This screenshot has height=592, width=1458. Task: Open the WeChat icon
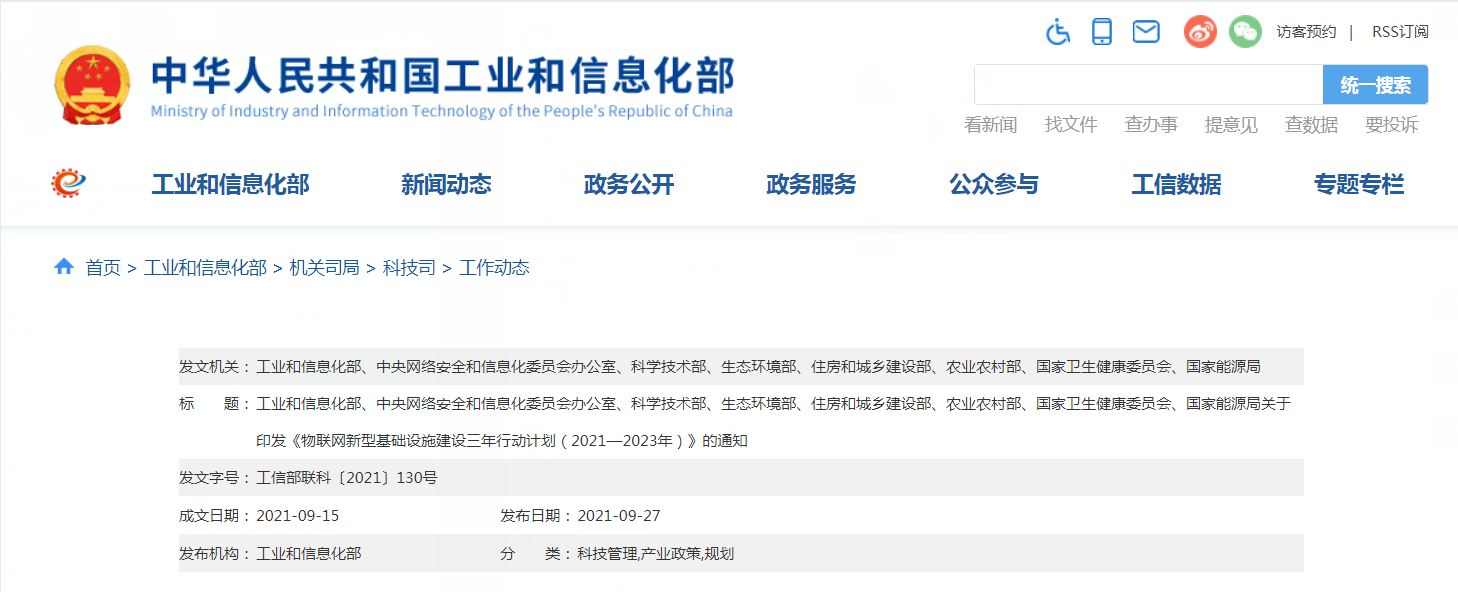click(x=1245, y=32)
